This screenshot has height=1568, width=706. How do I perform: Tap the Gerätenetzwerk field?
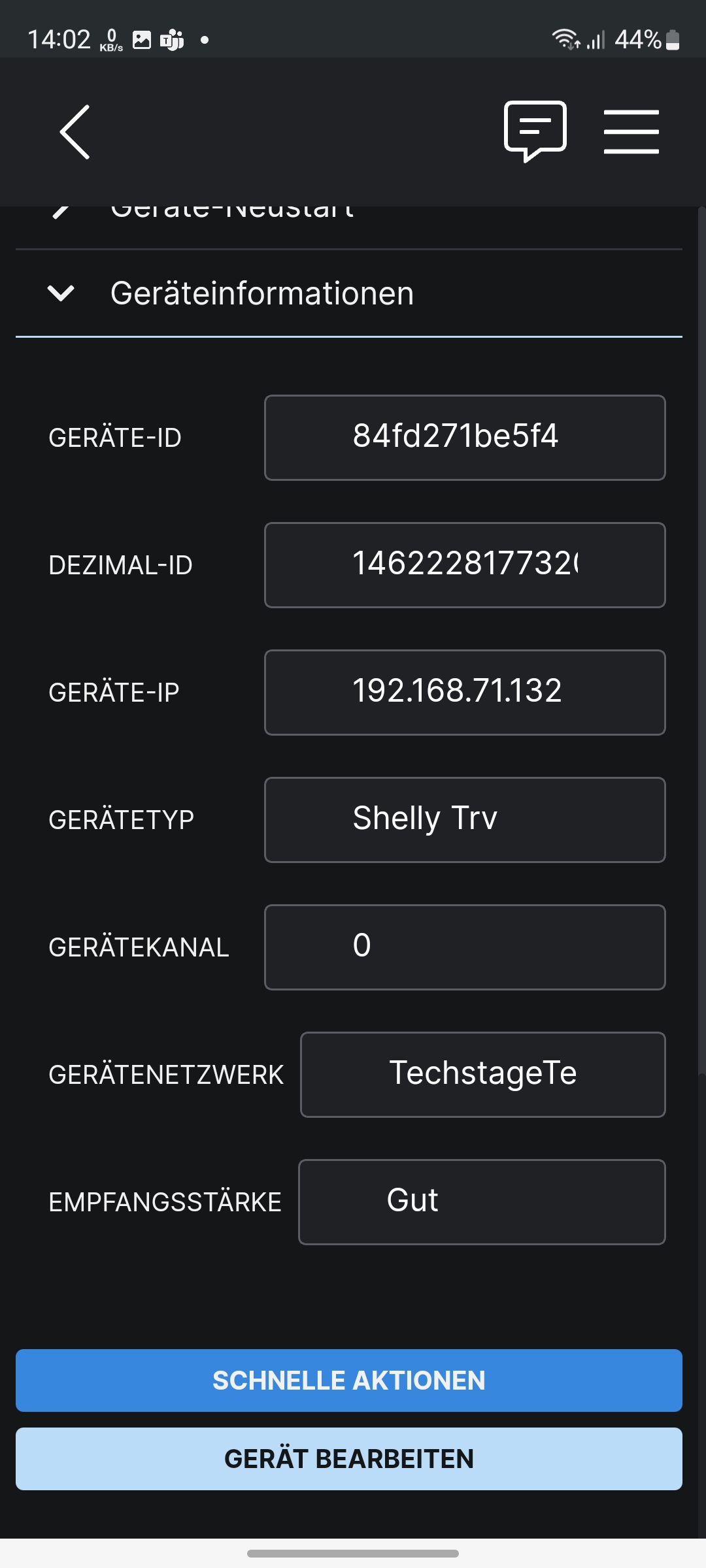(x=482, y=1075)
